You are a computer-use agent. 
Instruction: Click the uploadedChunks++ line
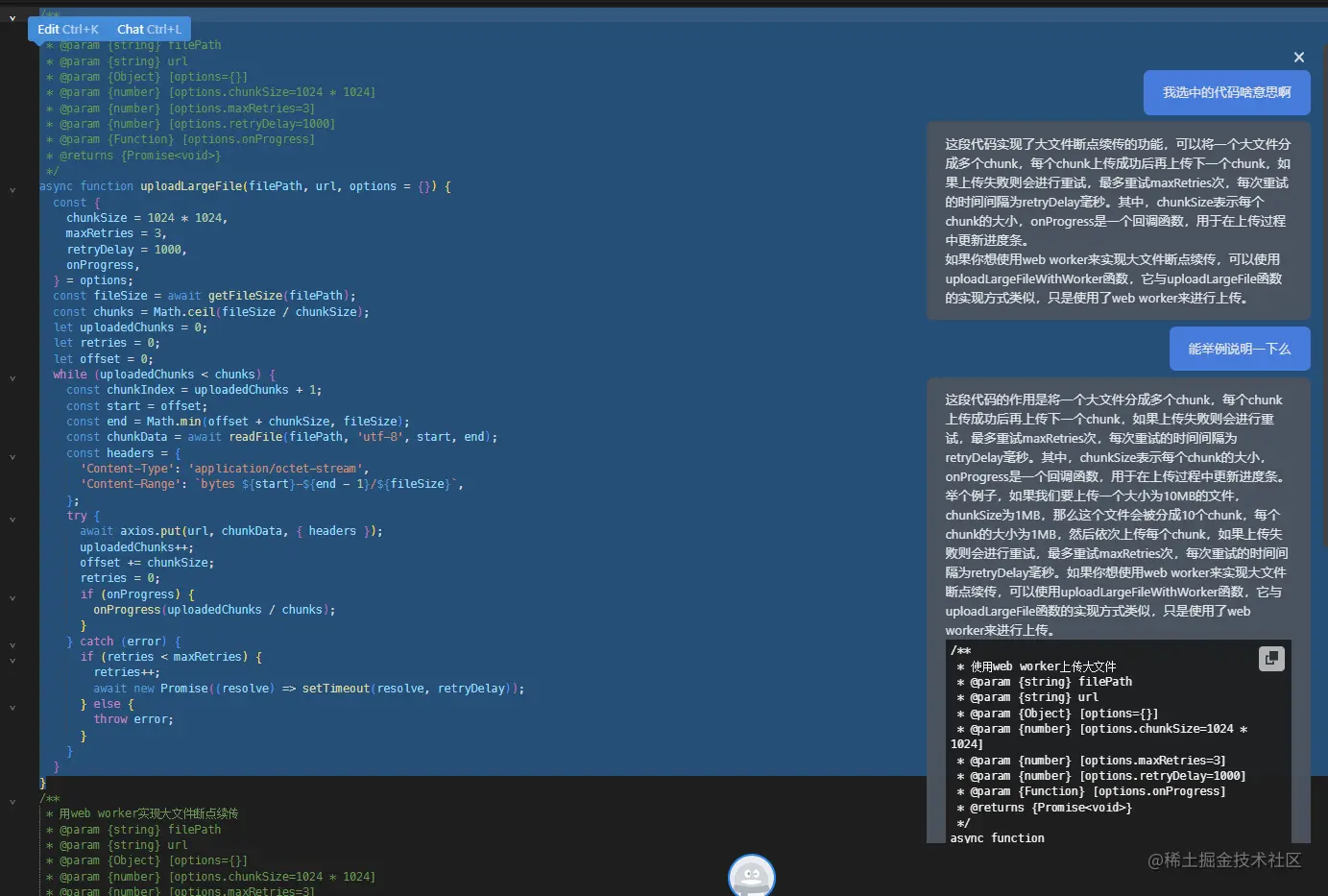(x=136, y=547)
